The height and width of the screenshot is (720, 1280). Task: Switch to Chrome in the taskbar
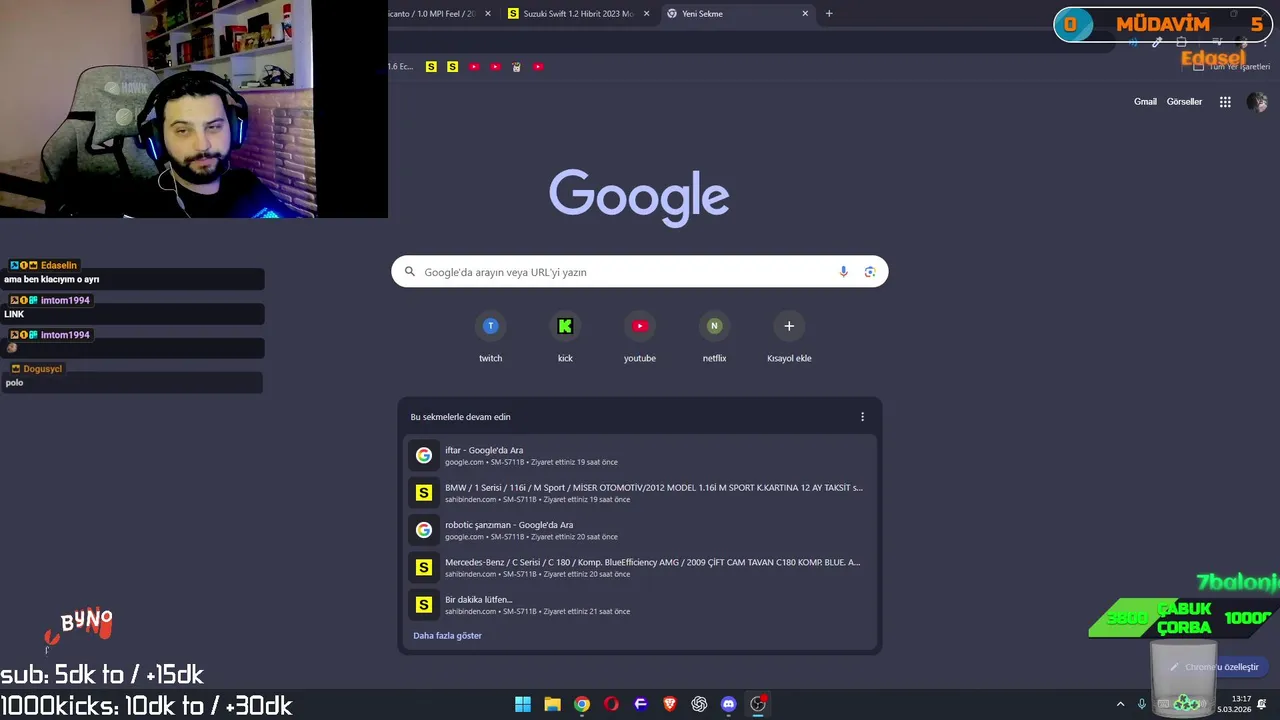pos(582,704)
